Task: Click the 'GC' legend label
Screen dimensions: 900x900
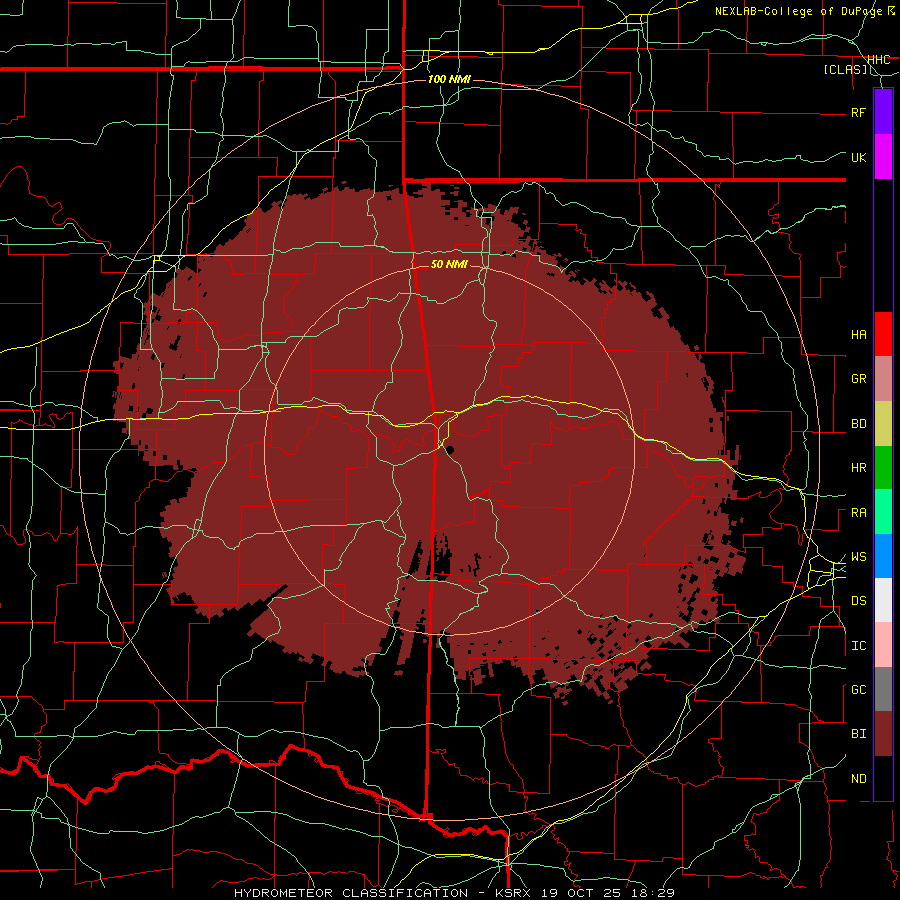Action: tap(859, 690)
